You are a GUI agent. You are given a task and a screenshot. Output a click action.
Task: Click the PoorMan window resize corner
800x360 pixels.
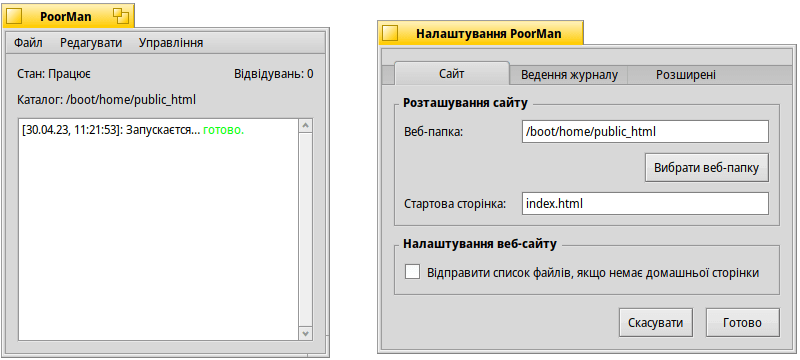point(319,346)
